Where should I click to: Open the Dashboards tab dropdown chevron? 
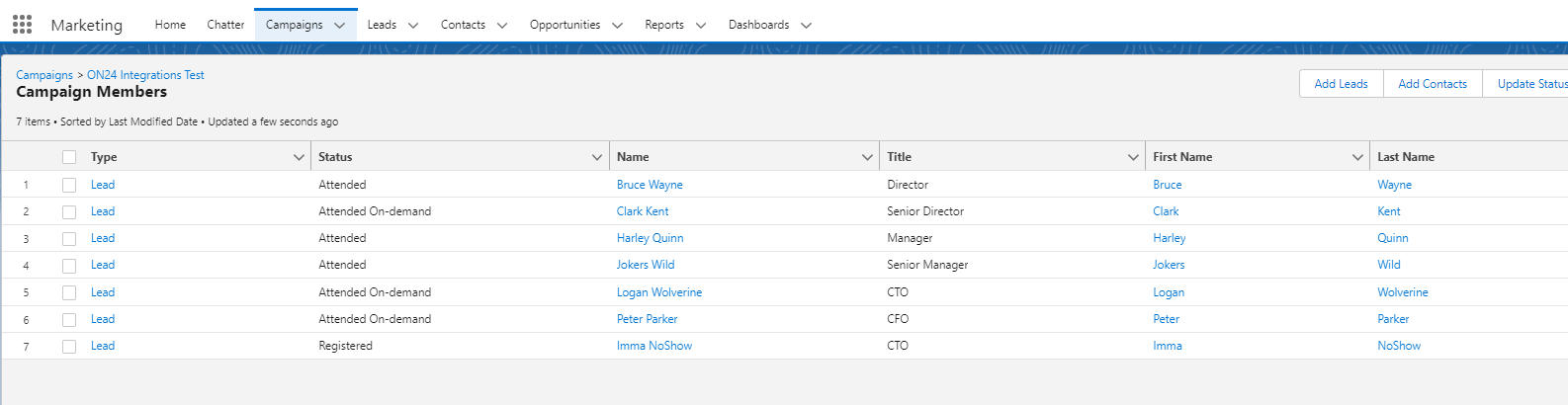click(x=806, y=26)
